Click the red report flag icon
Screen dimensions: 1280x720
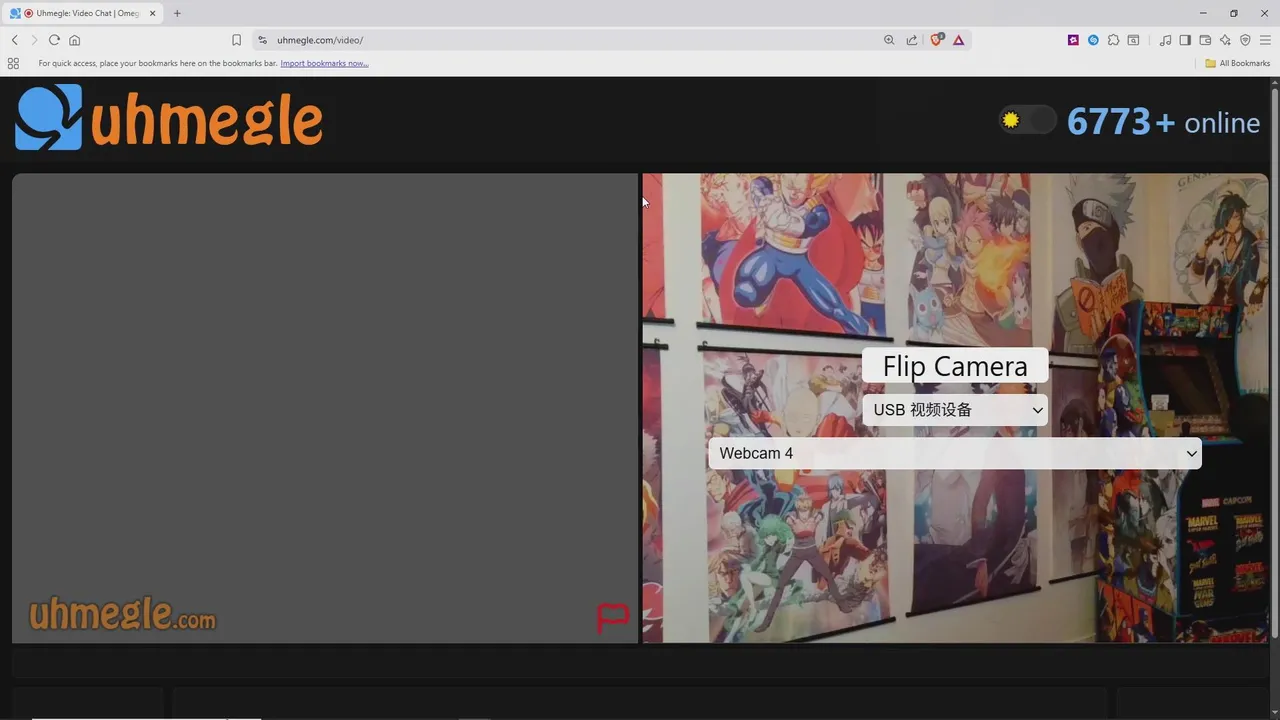(x=612, y=618)
